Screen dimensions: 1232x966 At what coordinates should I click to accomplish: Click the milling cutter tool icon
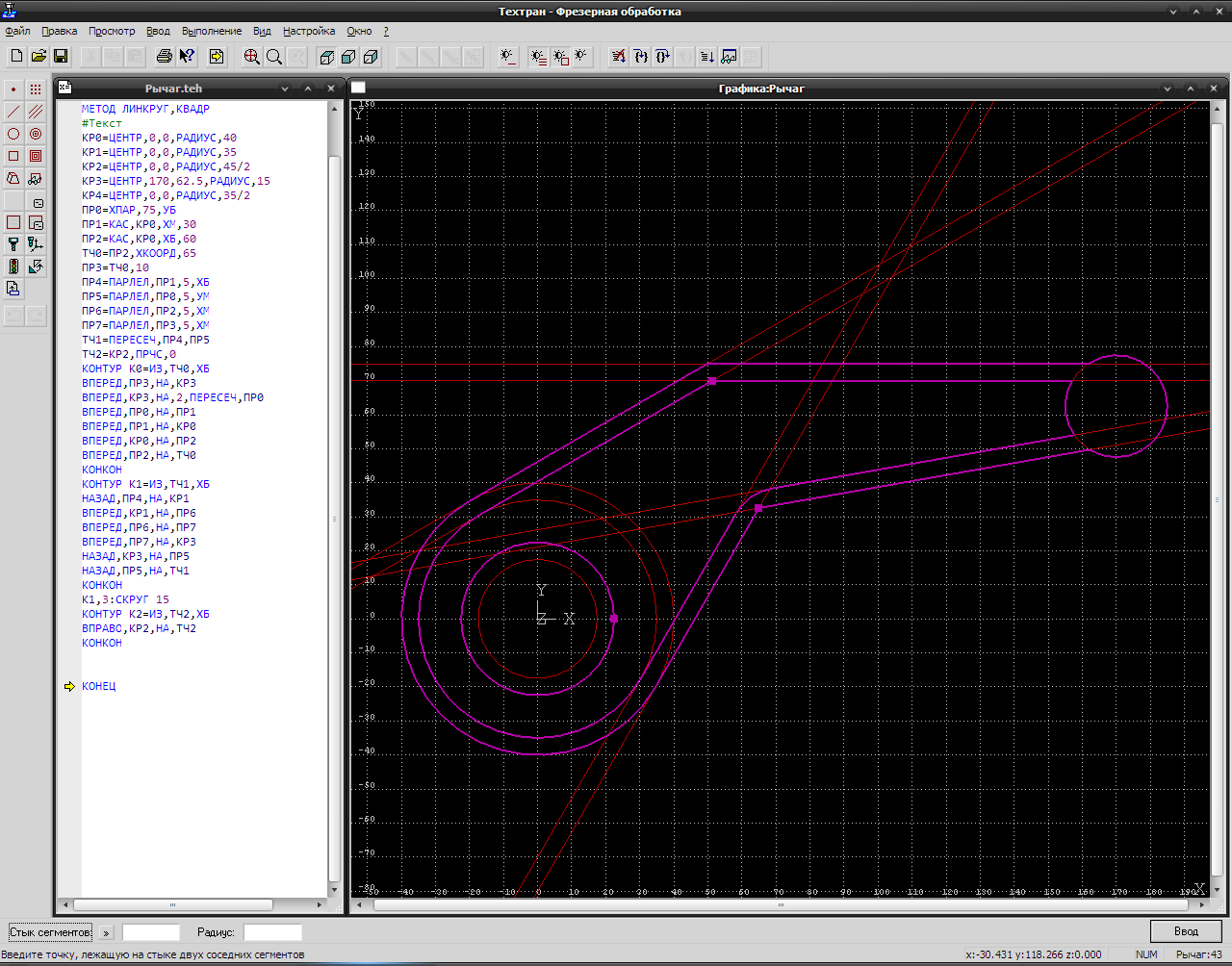[13, 244]
